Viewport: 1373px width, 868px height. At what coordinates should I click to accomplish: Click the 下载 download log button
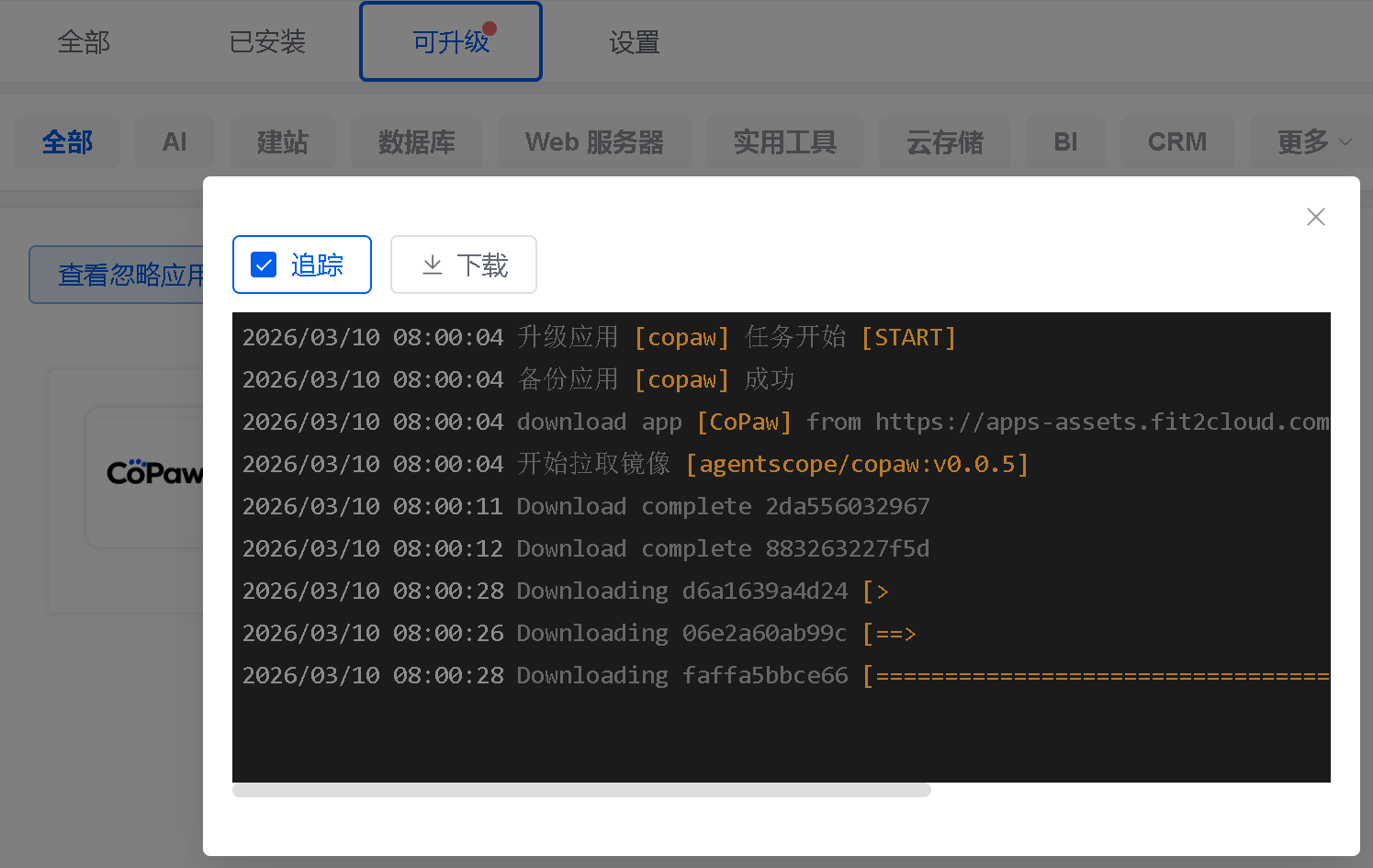(464, 265)
